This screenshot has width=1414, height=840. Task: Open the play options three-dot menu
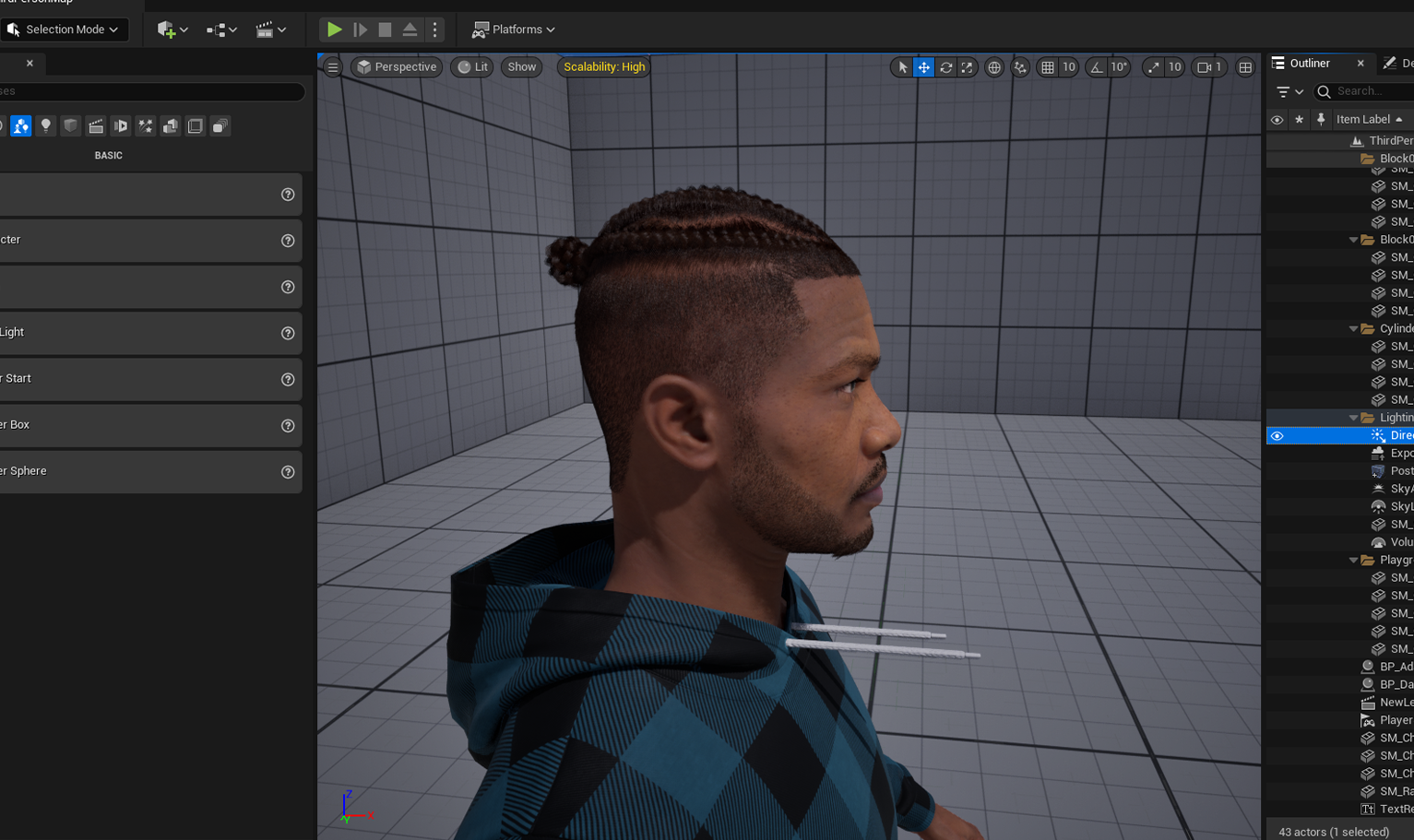434,30
